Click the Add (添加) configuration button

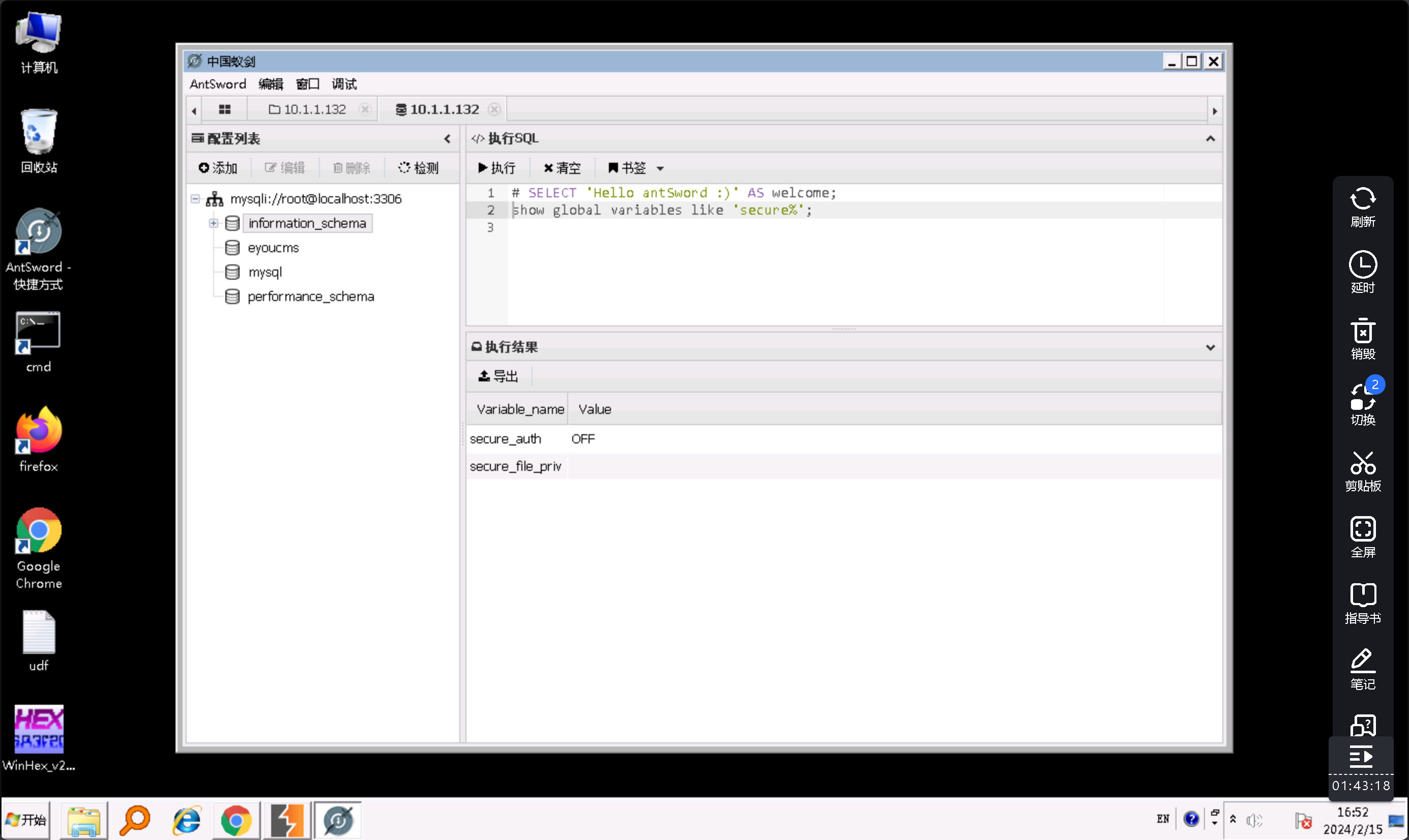point(218,168)
